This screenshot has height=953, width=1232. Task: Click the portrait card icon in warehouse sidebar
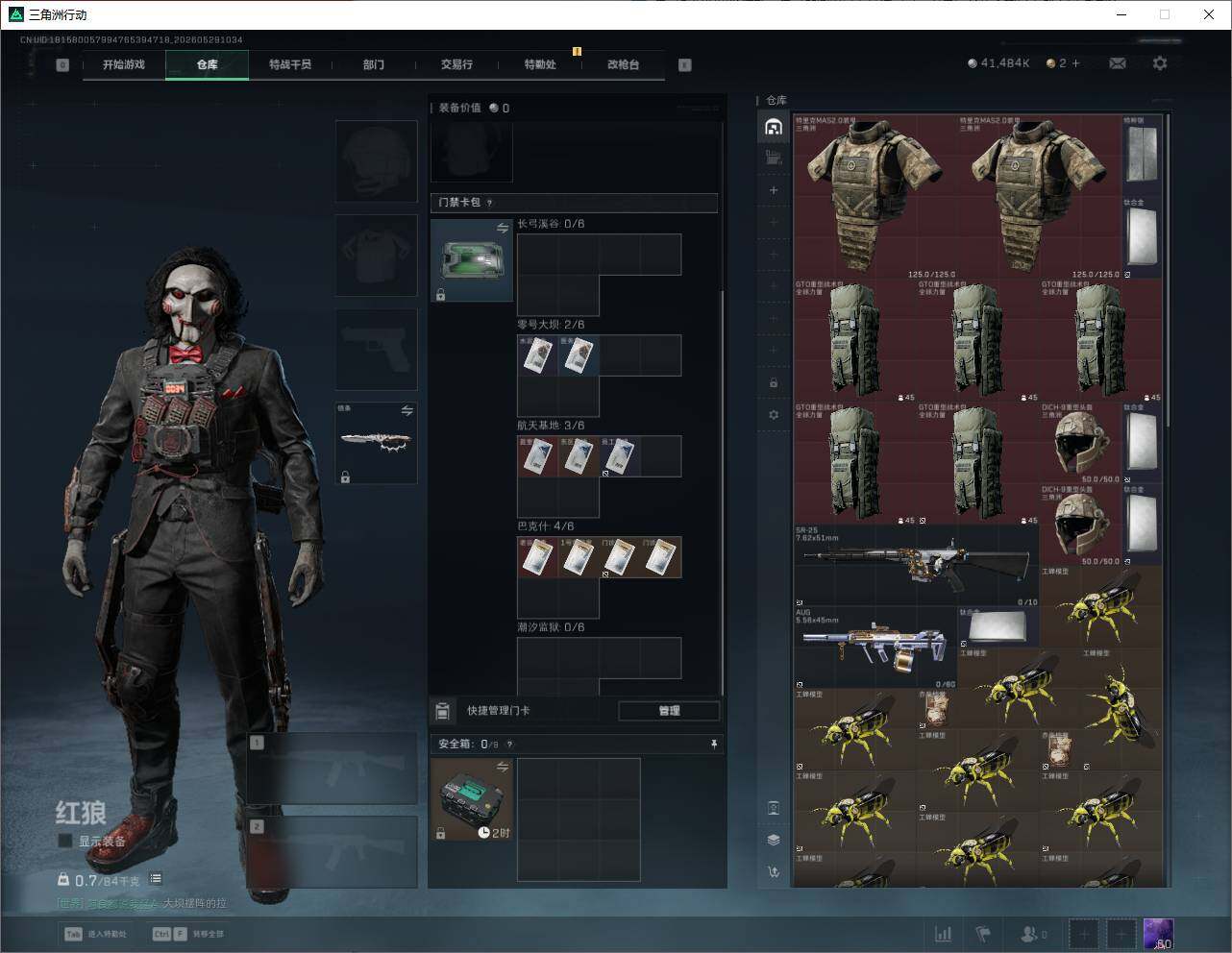[x=774, y=807]
